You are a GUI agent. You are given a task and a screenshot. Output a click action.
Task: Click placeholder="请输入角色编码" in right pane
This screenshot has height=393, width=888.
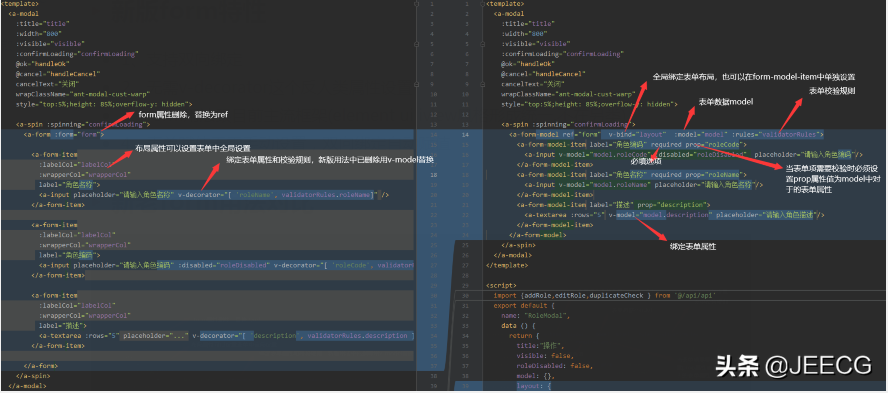pos(806,154)
